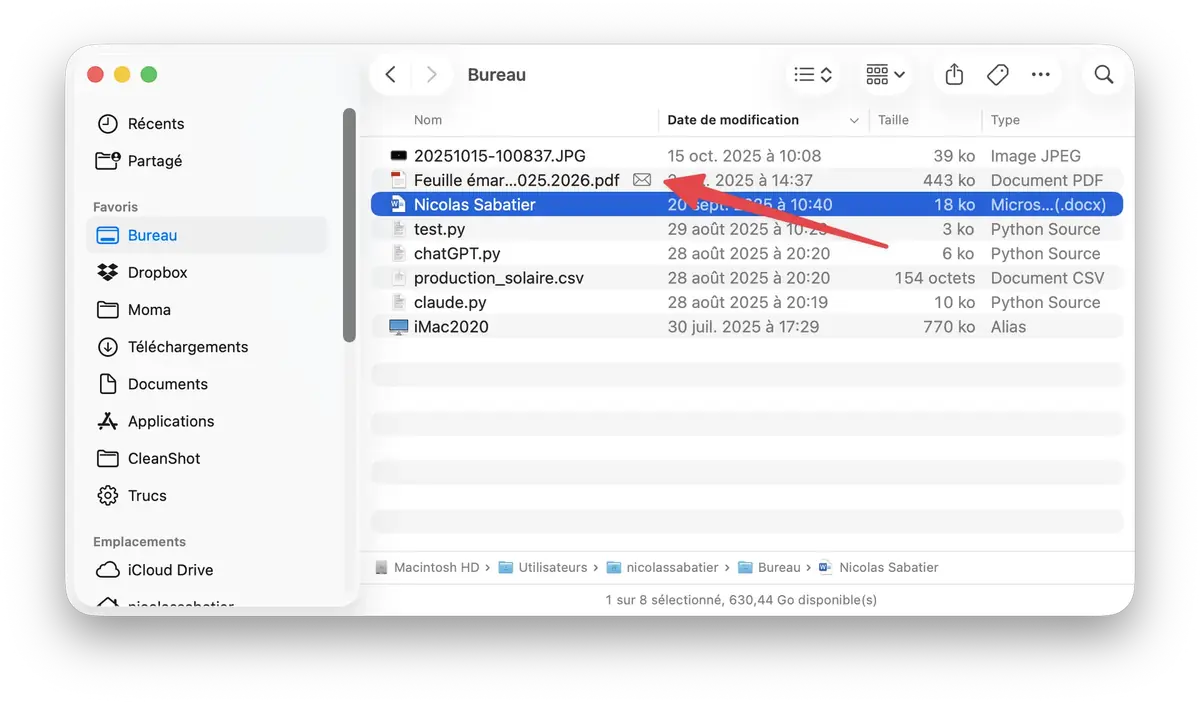1200x702 pixels.
Task: Open the Téléchargements sidebar item
Action: (188, 347)
